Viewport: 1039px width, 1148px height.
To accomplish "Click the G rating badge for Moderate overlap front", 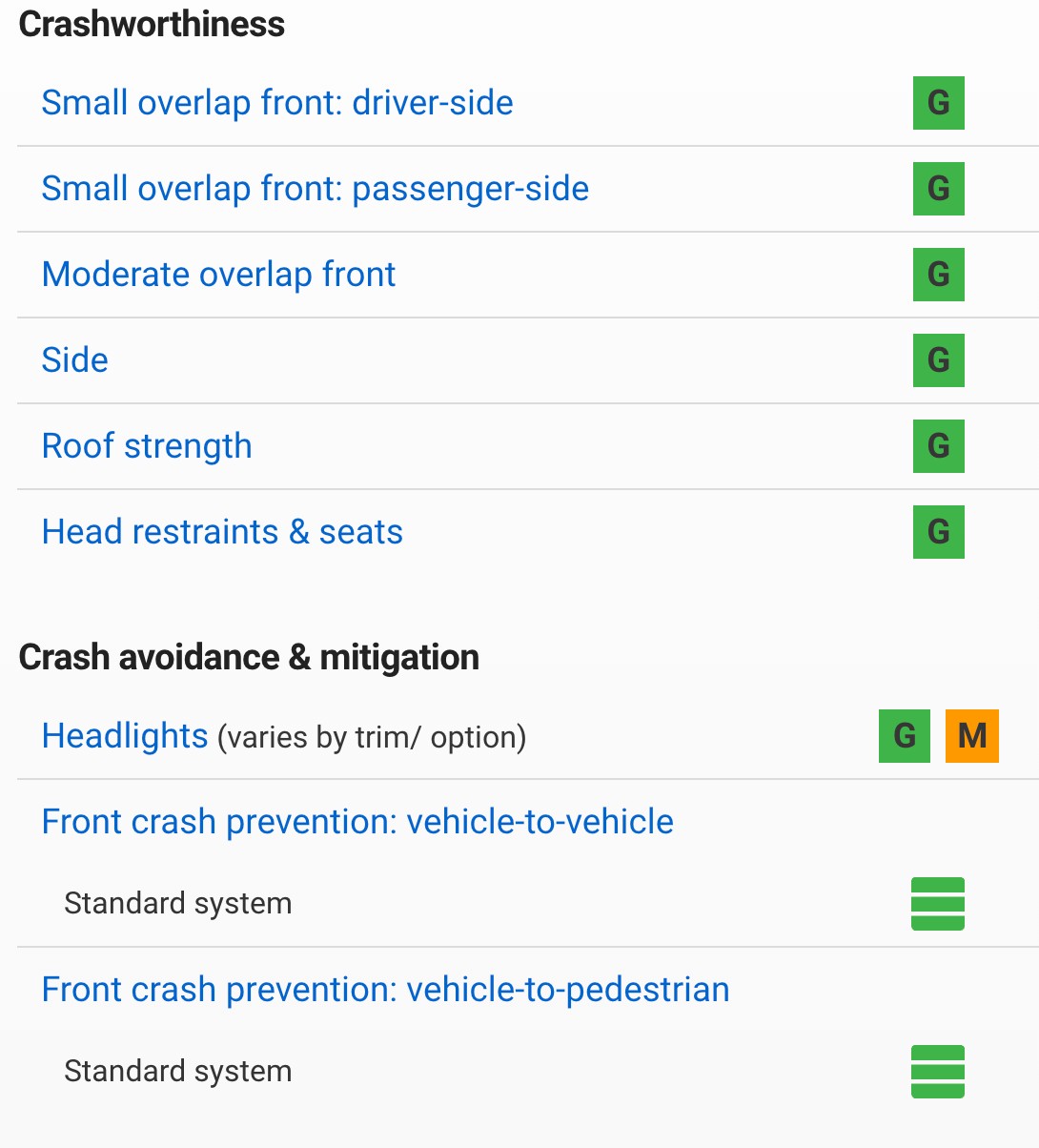I will 939,275.
